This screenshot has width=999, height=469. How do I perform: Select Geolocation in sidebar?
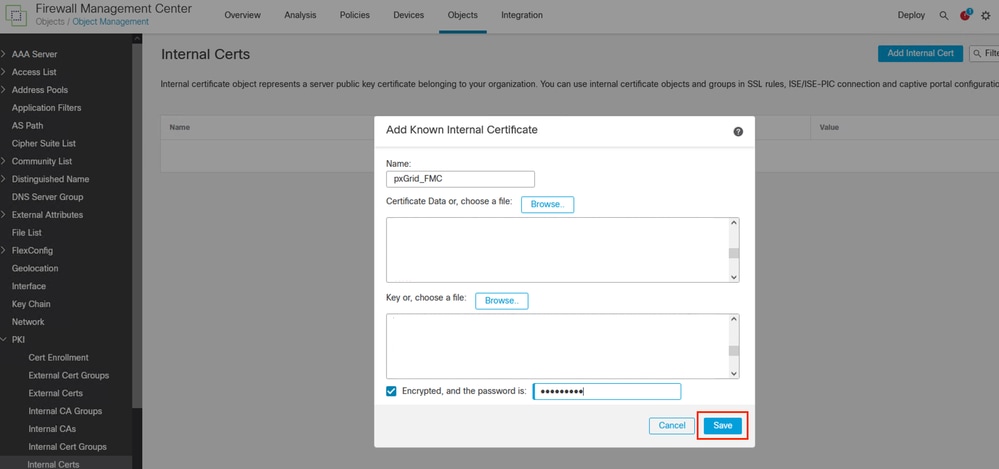(35, 268)
